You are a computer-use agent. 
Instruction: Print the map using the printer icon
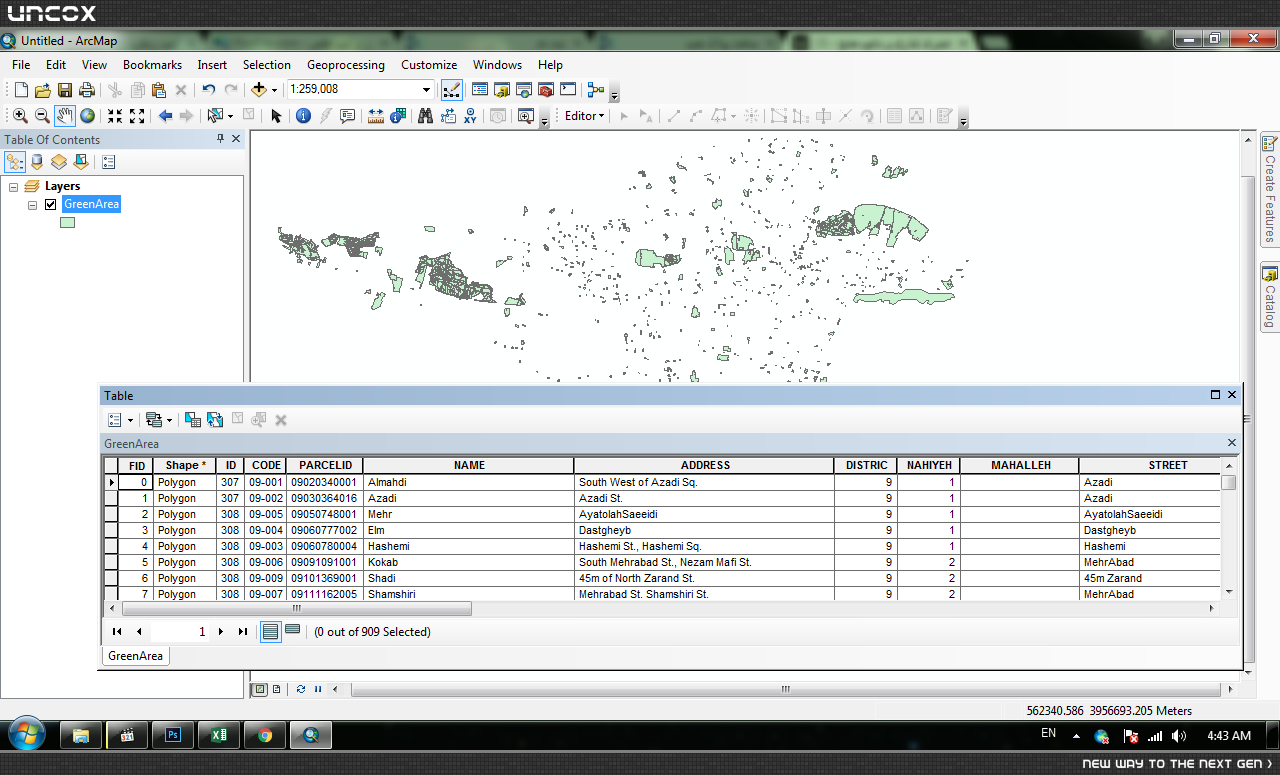(87, 89)
